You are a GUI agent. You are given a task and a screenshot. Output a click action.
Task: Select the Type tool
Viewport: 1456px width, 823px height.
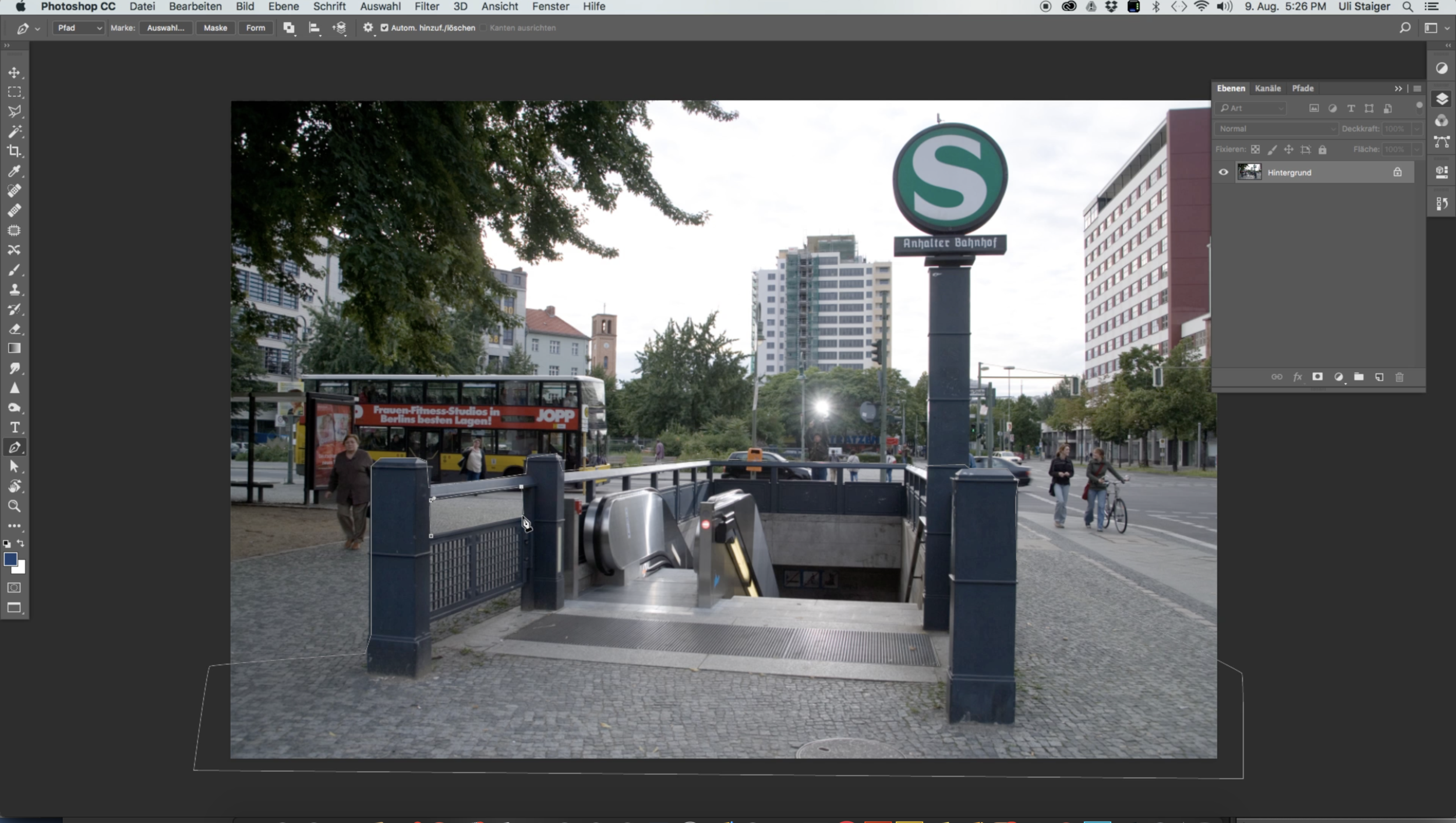click(15, 428)
